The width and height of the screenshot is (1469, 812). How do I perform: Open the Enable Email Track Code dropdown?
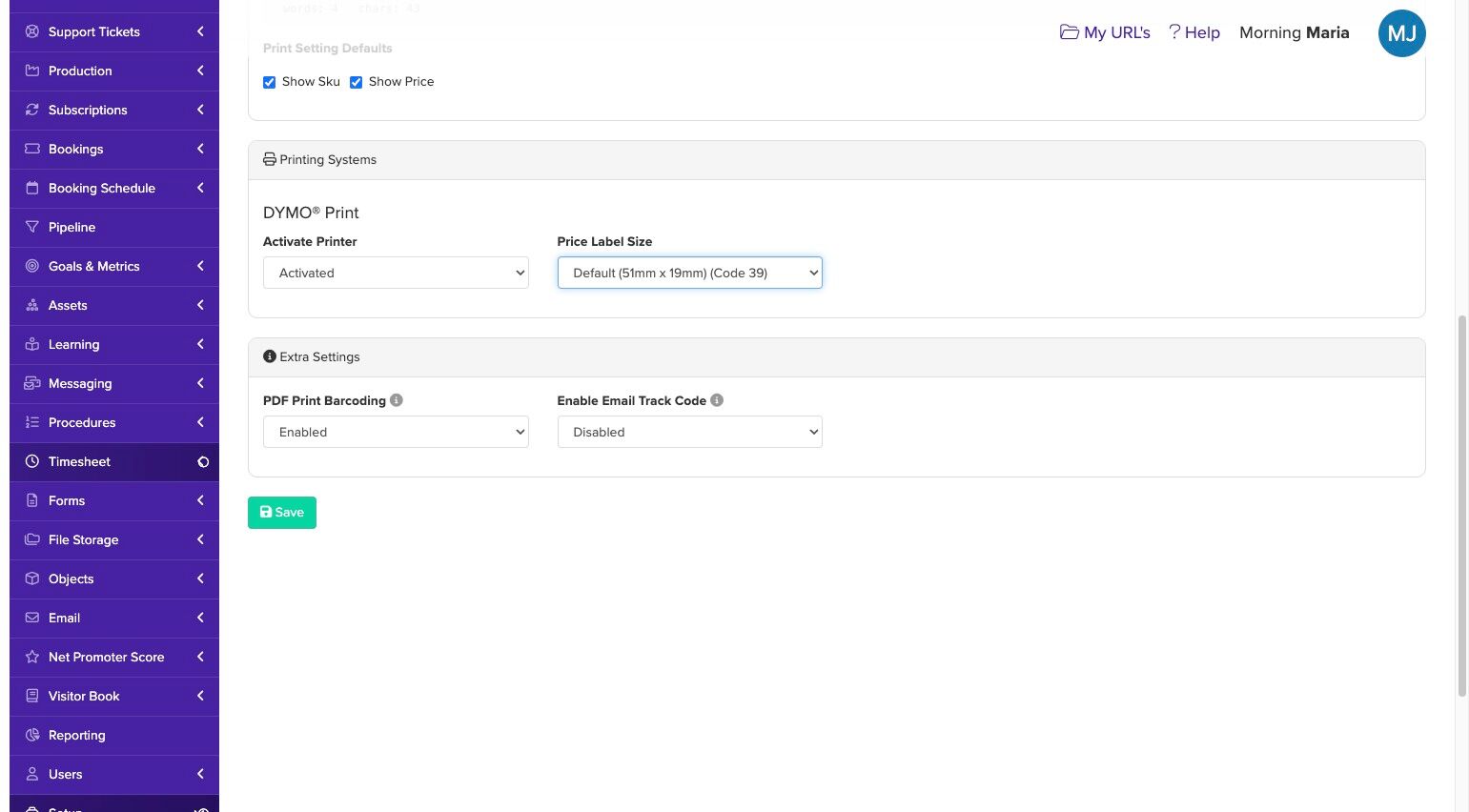point(690,432)
